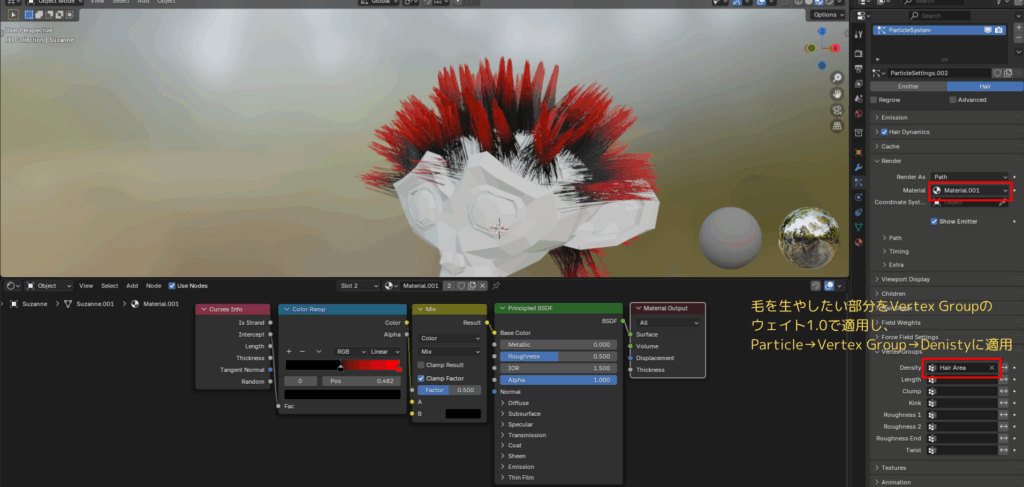Toggle fake user shield for Material.001
This screenshot has width=1024, height=487.
click(461, 286)
